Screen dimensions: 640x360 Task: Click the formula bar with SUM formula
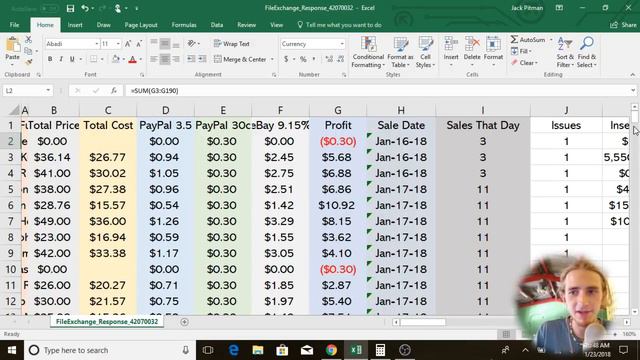pos(378,91)
